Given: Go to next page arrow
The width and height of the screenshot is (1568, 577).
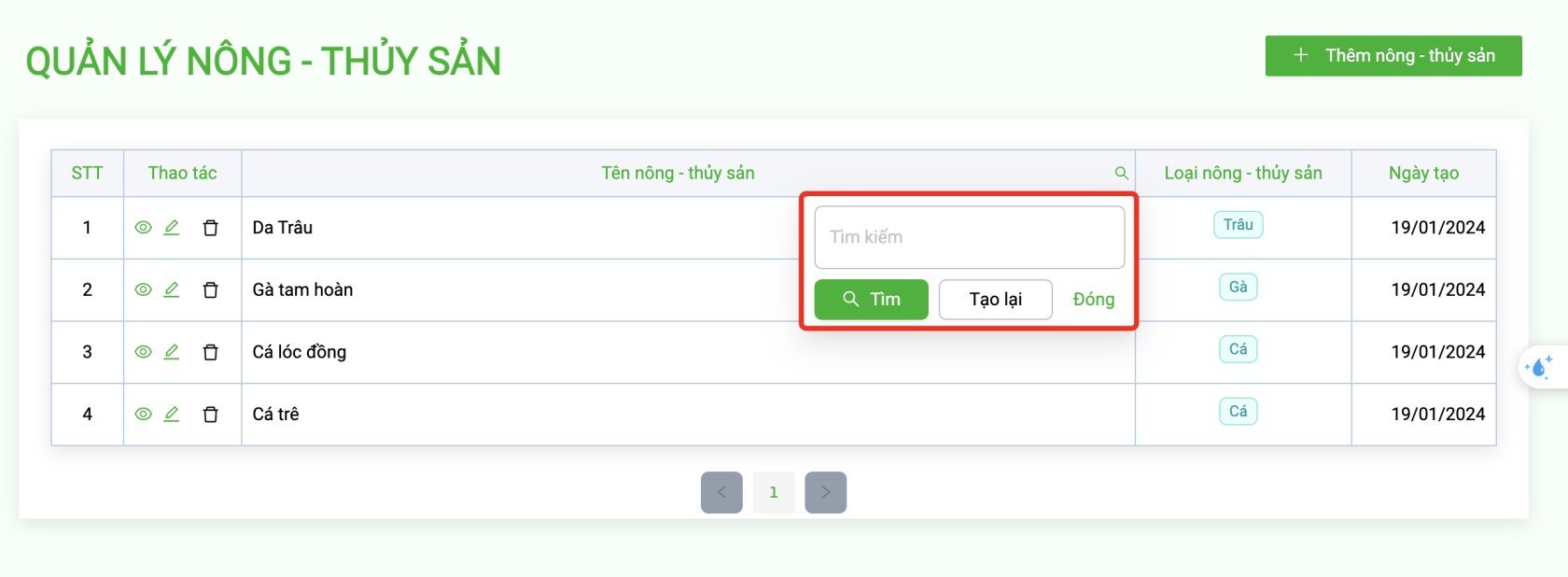Looking at the screenshot, I should pyautogui.click(x=826, y=492).
